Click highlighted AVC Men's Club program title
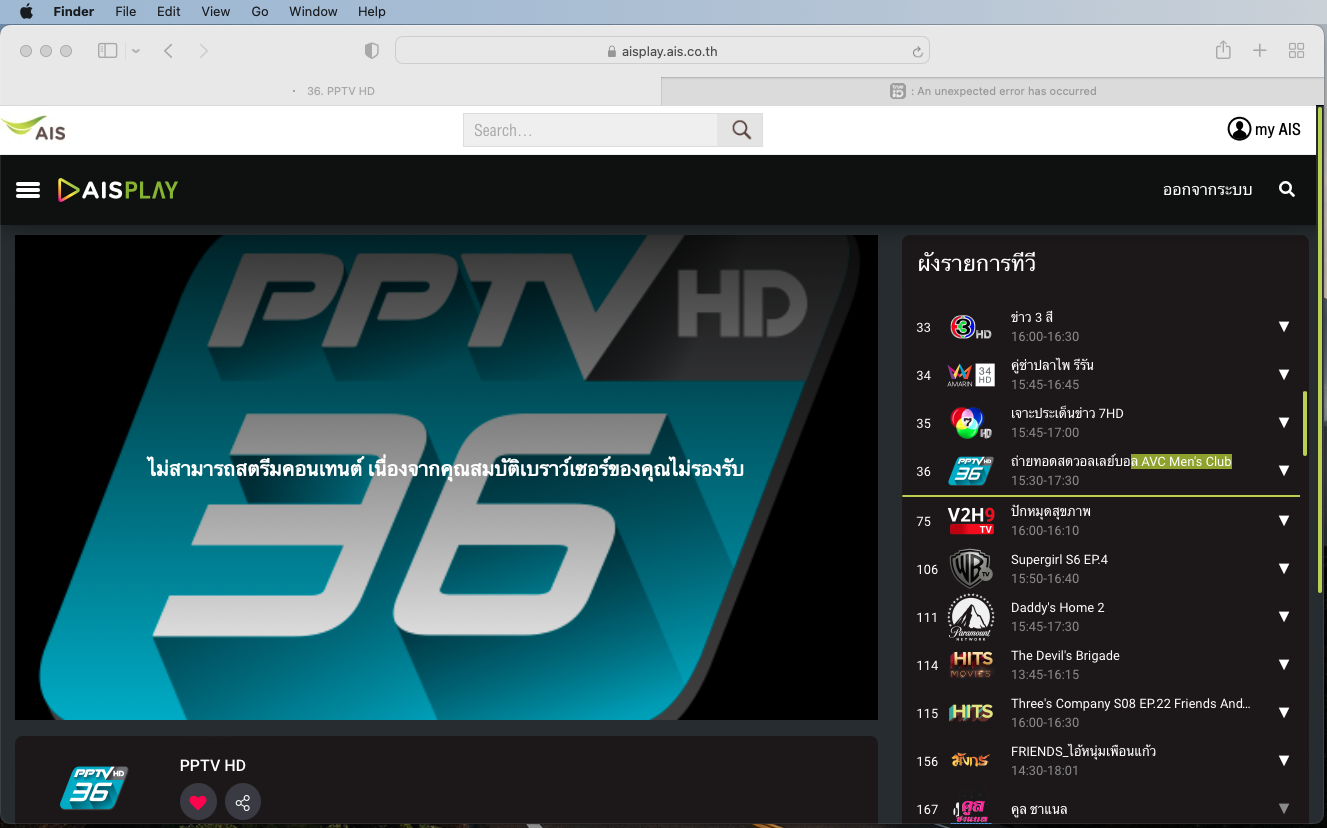Screen dimensions: 1327x828 (1181, 462)
